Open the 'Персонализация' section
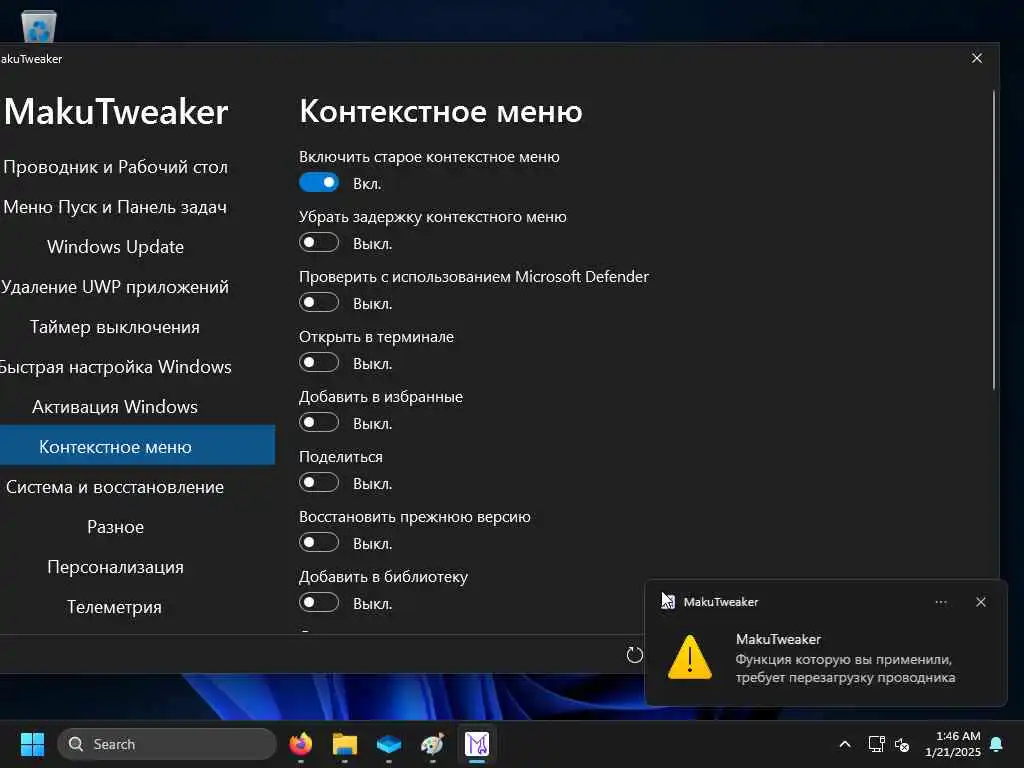The height and width of the screenshot is (768, 1024). click(x=115, y=567)
